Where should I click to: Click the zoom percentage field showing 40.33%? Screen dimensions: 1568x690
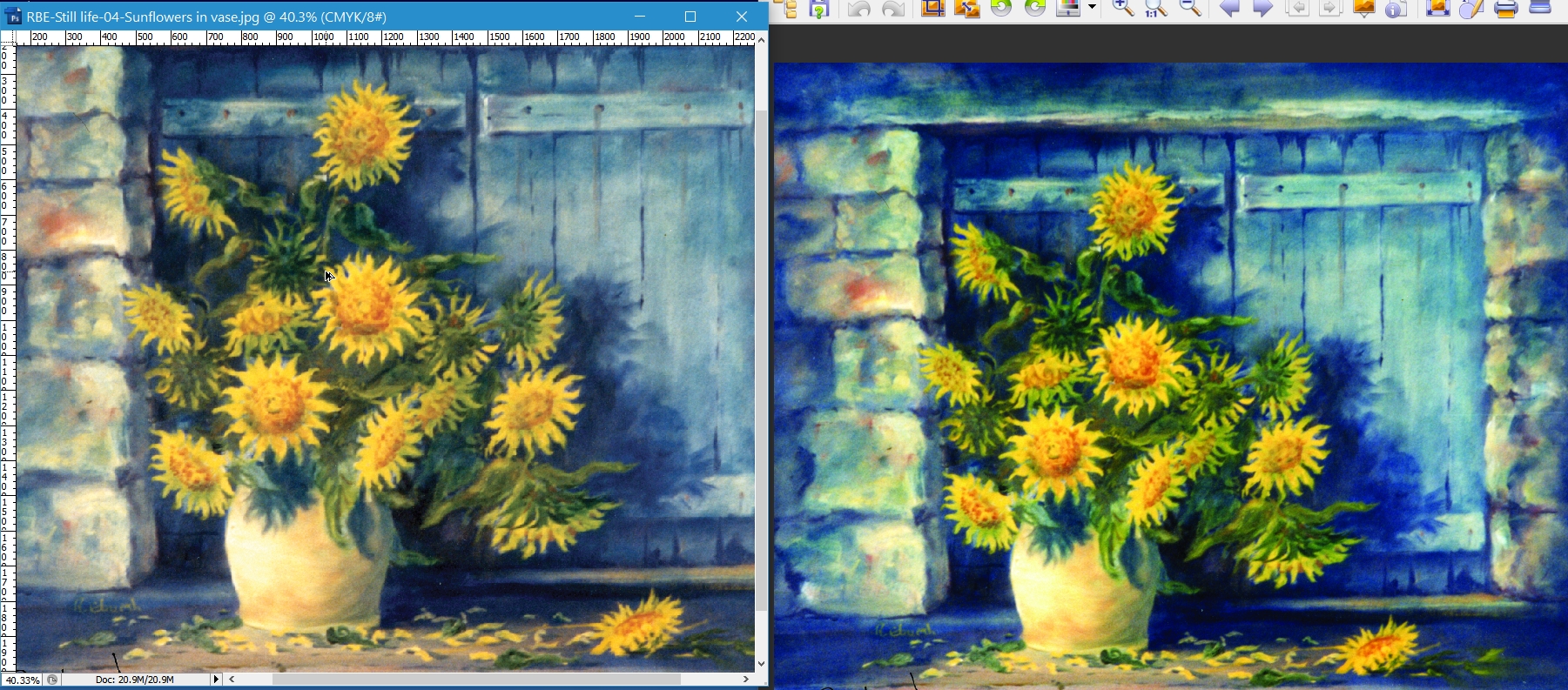(22, 680)
